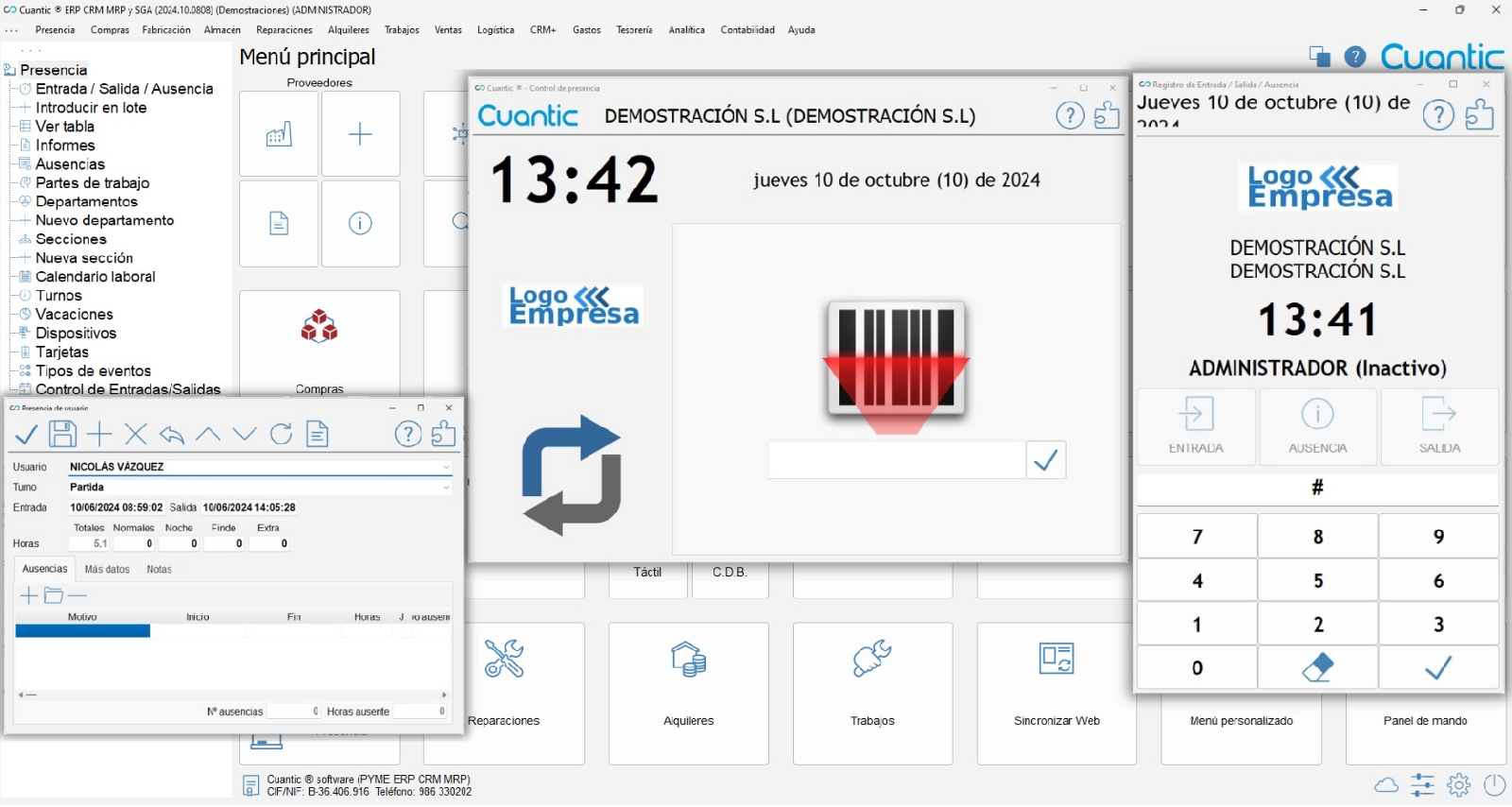Open the Usuario dropdown showing NICOLÁS VÁZQUEZ
Screen dimensions: 1512x807
[x=446, y=467]
